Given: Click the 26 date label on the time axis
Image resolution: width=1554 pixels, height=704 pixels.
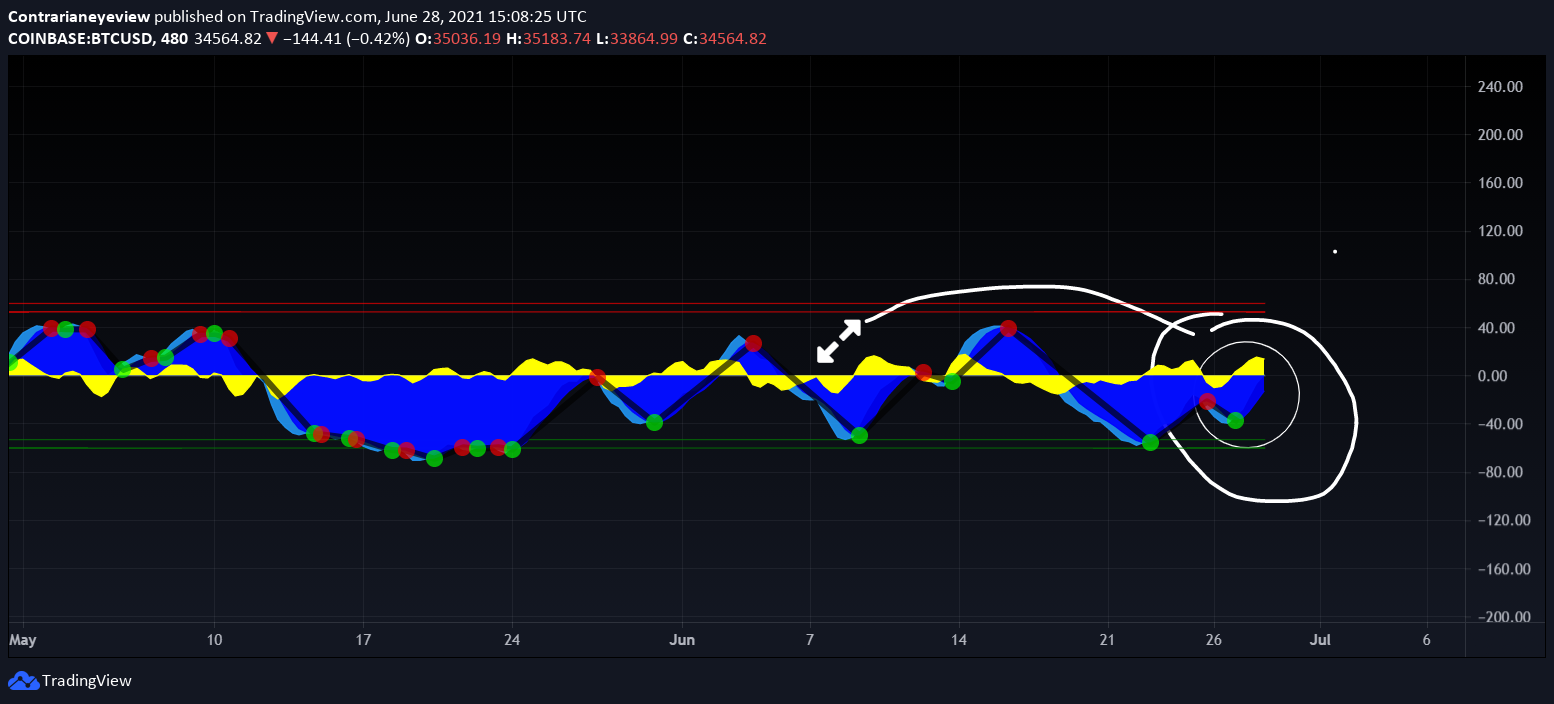Looking at the screenshot, I should 1214,640.
